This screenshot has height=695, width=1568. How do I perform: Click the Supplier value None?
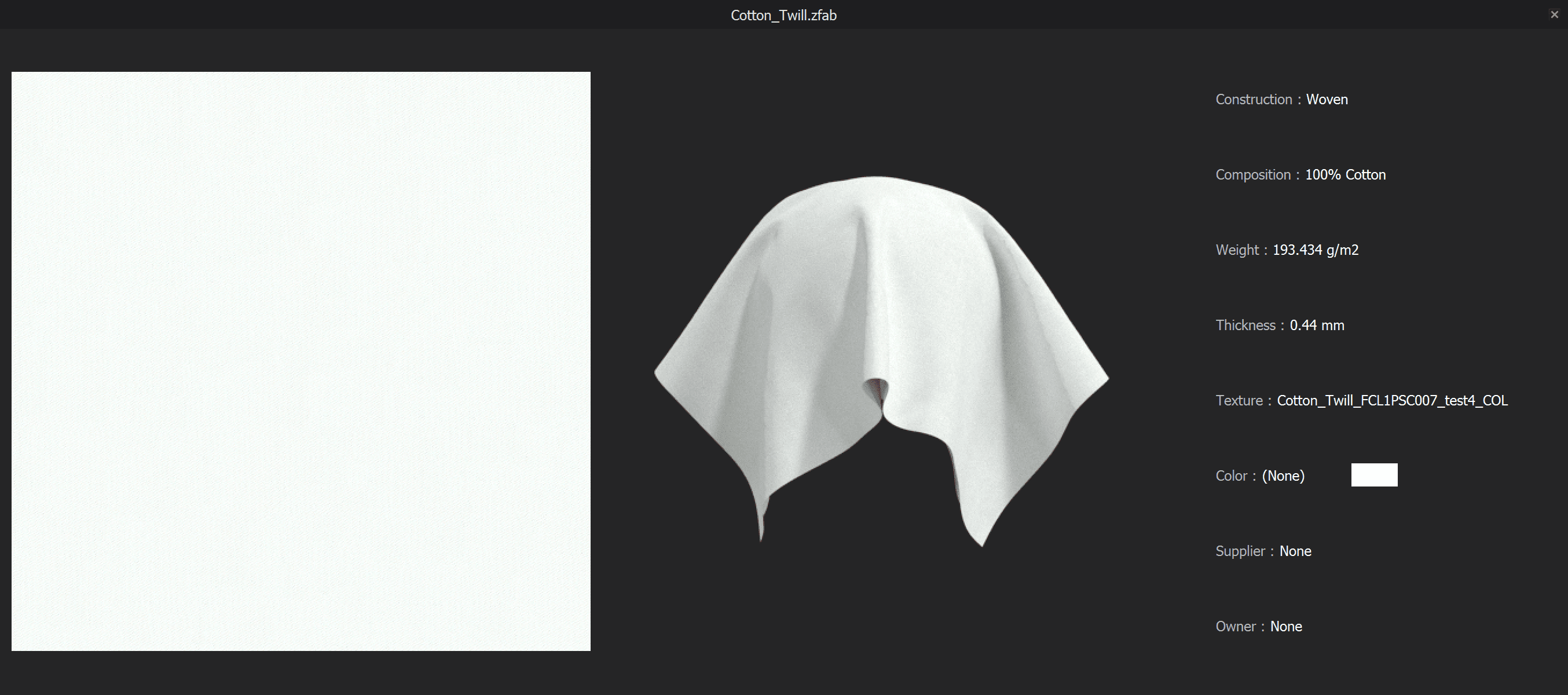(1295, 551)
